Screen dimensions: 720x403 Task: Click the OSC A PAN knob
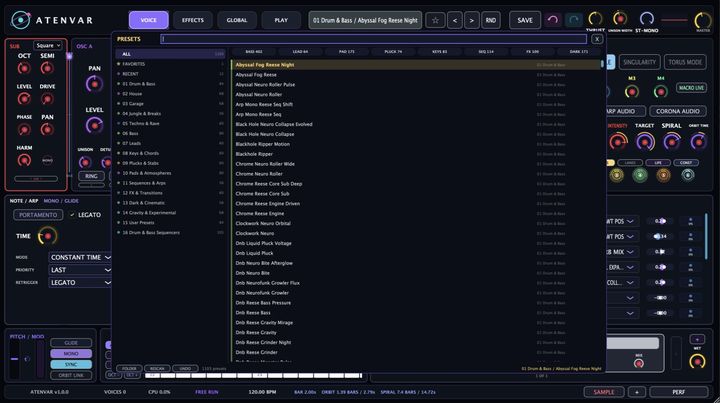94,84
